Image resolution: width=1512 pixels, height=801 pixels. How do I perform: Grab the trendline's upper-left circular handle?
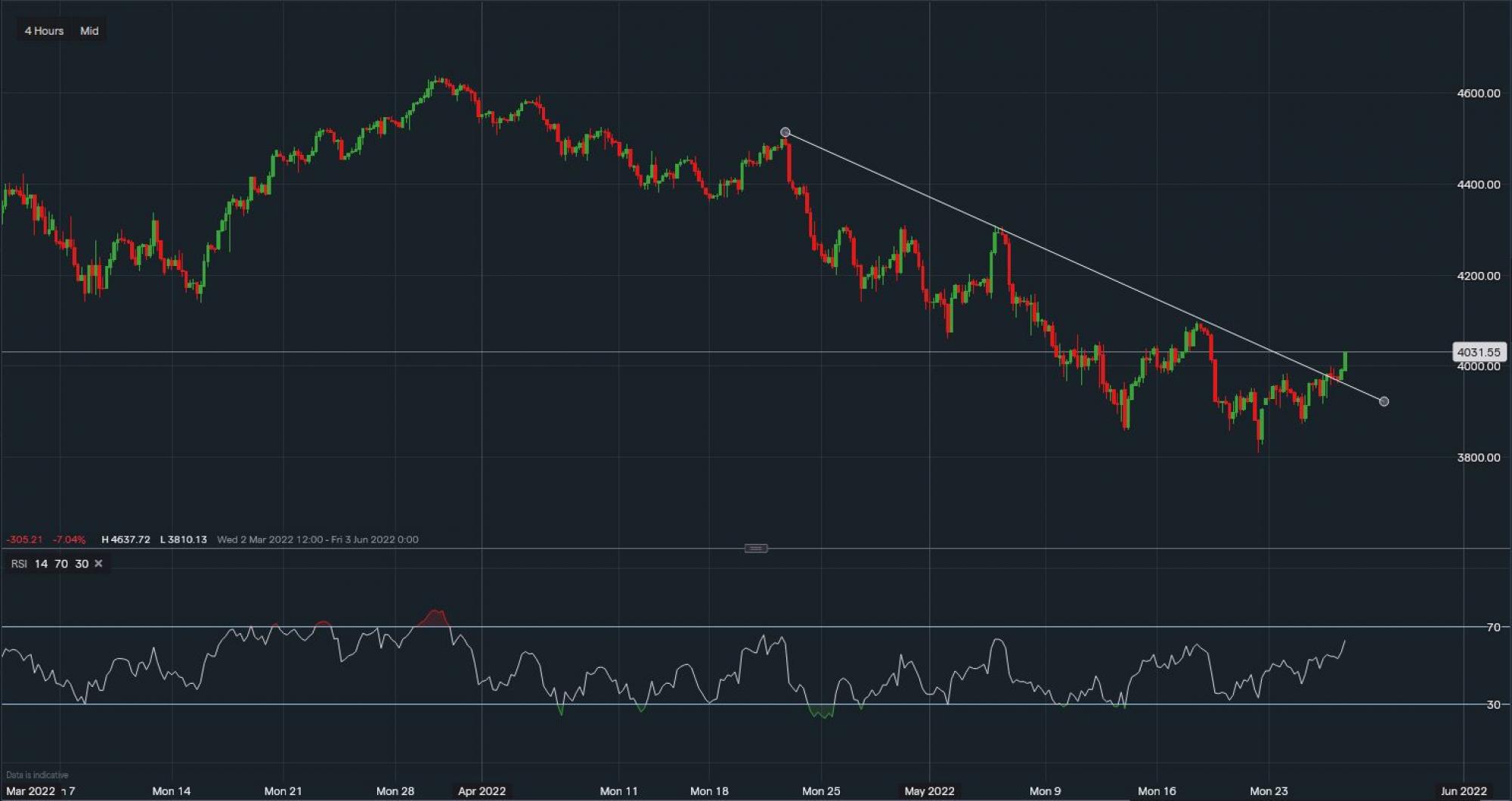785,132
